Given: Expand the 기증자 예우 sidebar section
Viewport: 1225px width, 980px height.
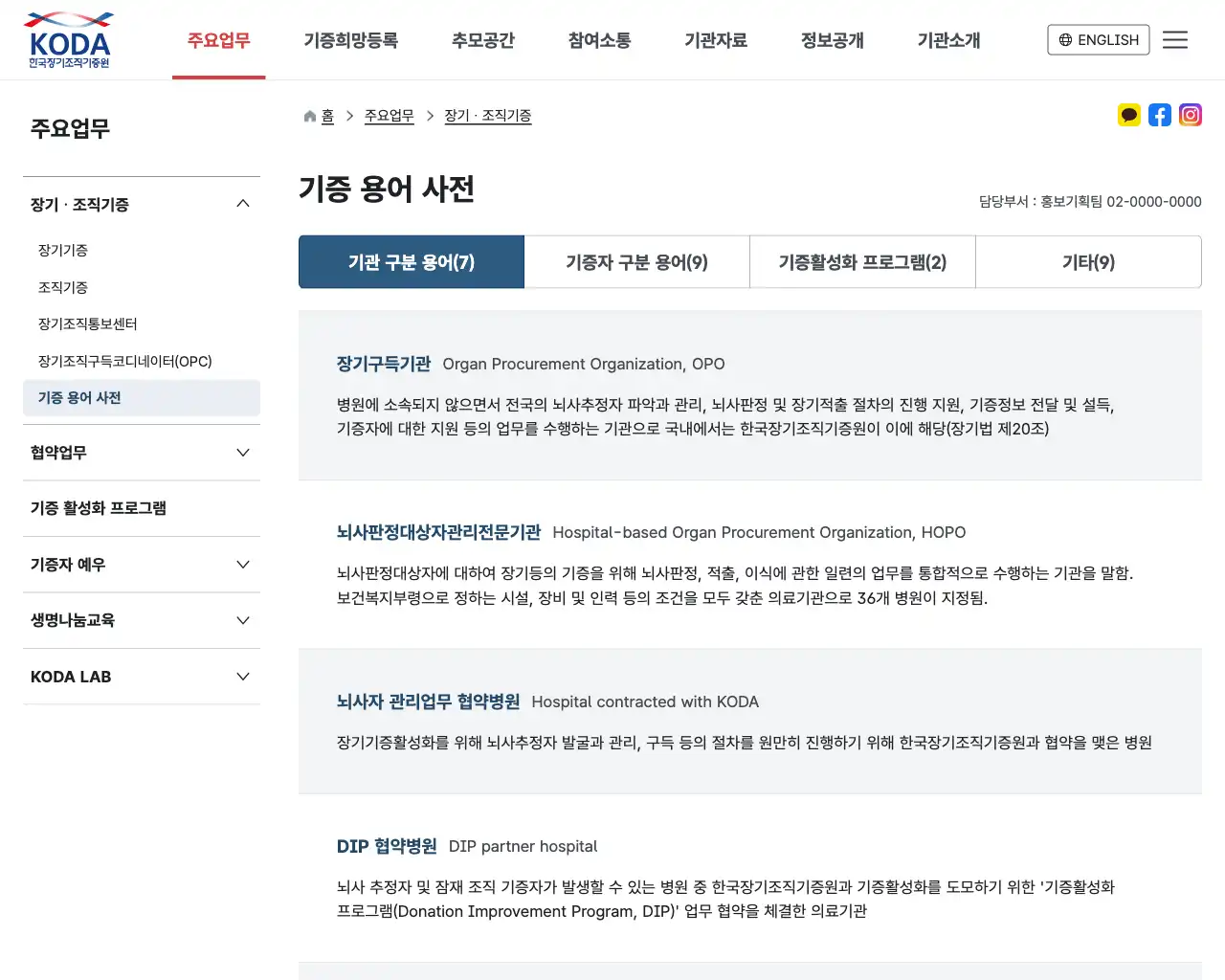Looking at the screenshot, I should click(x=242, y=564).
